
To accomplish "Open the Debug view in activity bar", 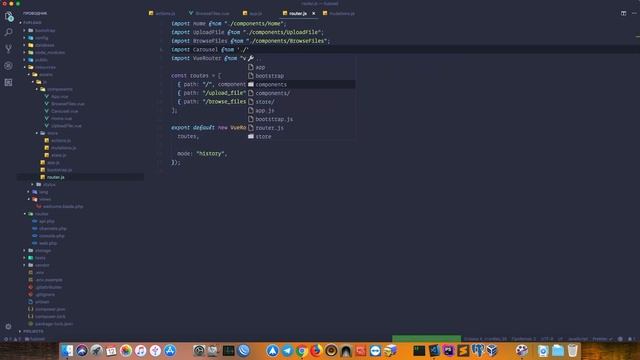I will [x=9, y=66].
